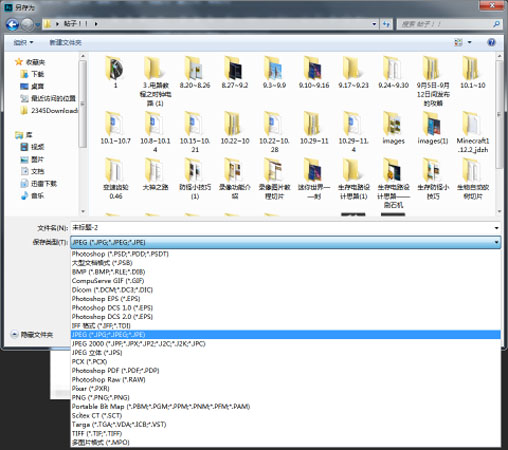The image size is (508, 450).
Task: Click the file list vertical scrollbar
Action: pyautogui.click(x=499, y=133)
